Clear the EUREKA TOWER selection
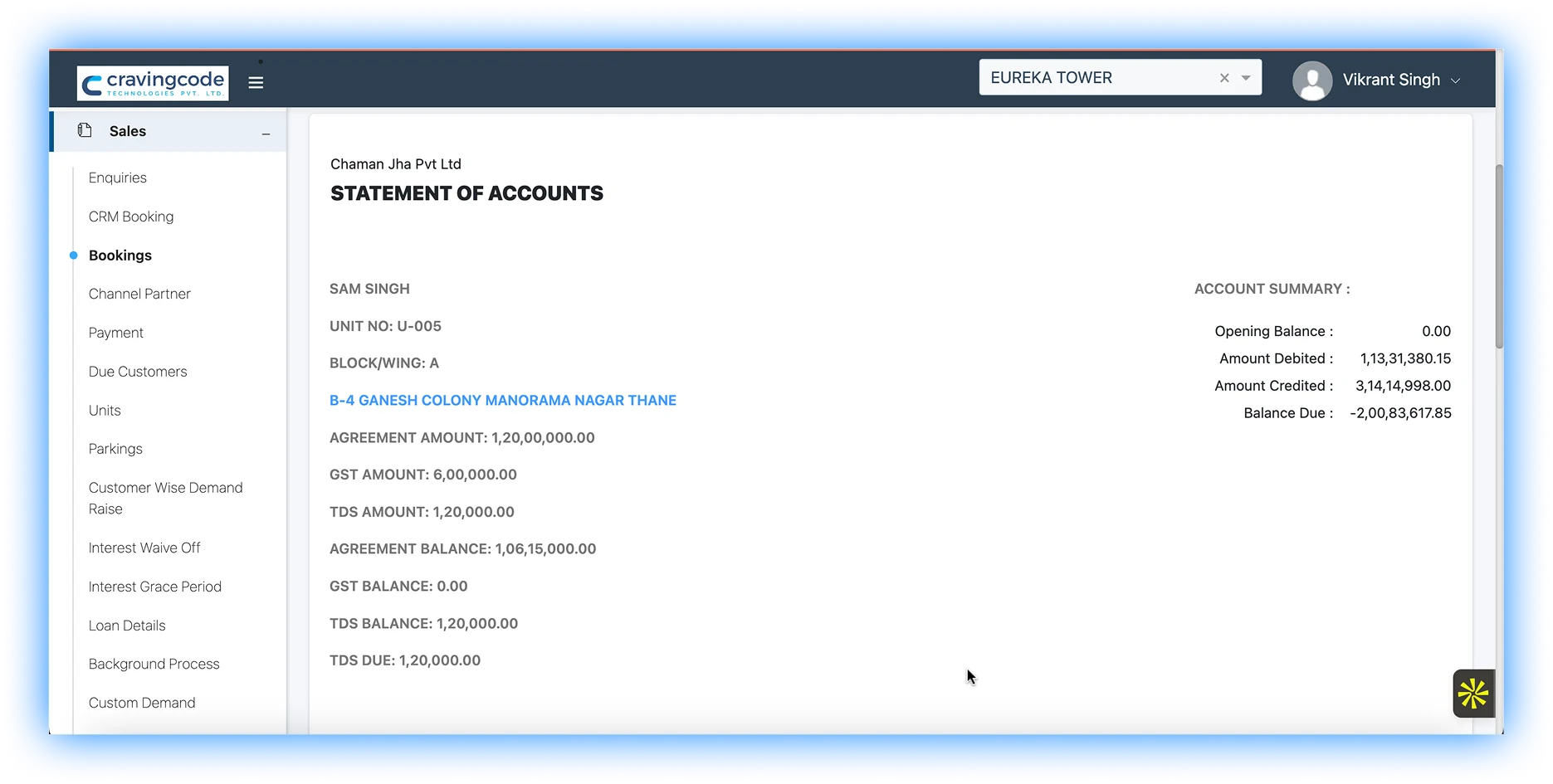Viewport: 1553px width, 784px height. coord(1224,78)
